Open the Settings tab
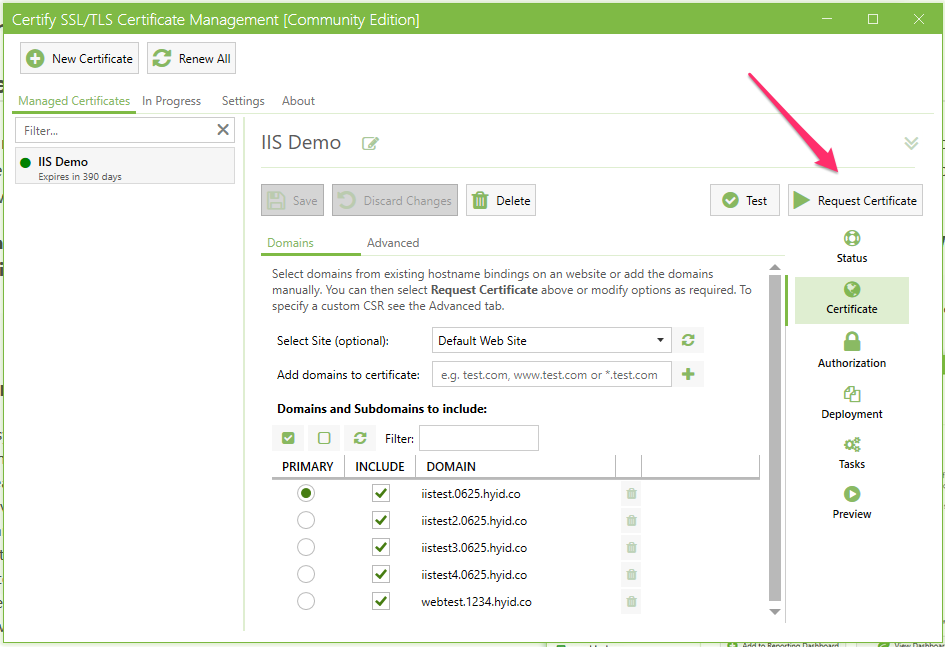945x647 pixels. pos(243,101)
